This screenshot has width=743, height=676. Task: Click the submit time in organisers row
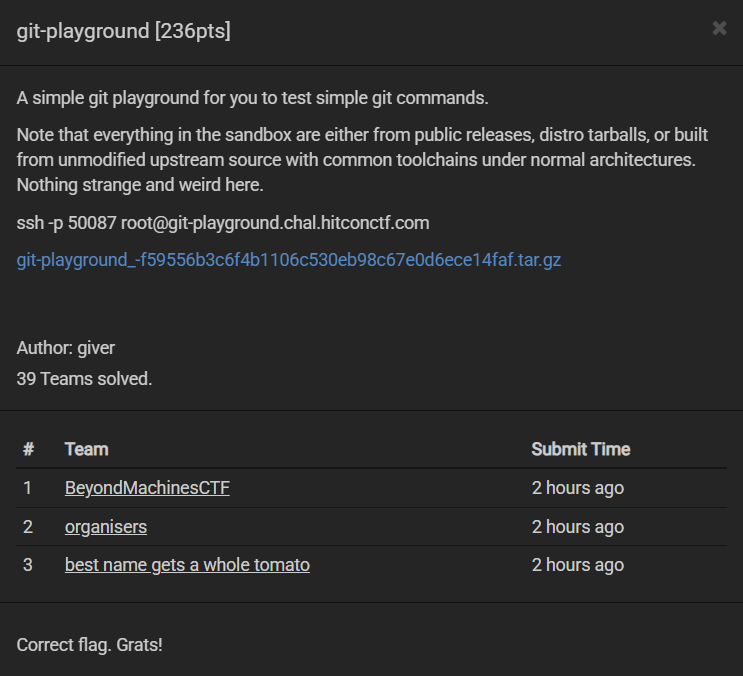pyautogui.click(x=577, y=527)
